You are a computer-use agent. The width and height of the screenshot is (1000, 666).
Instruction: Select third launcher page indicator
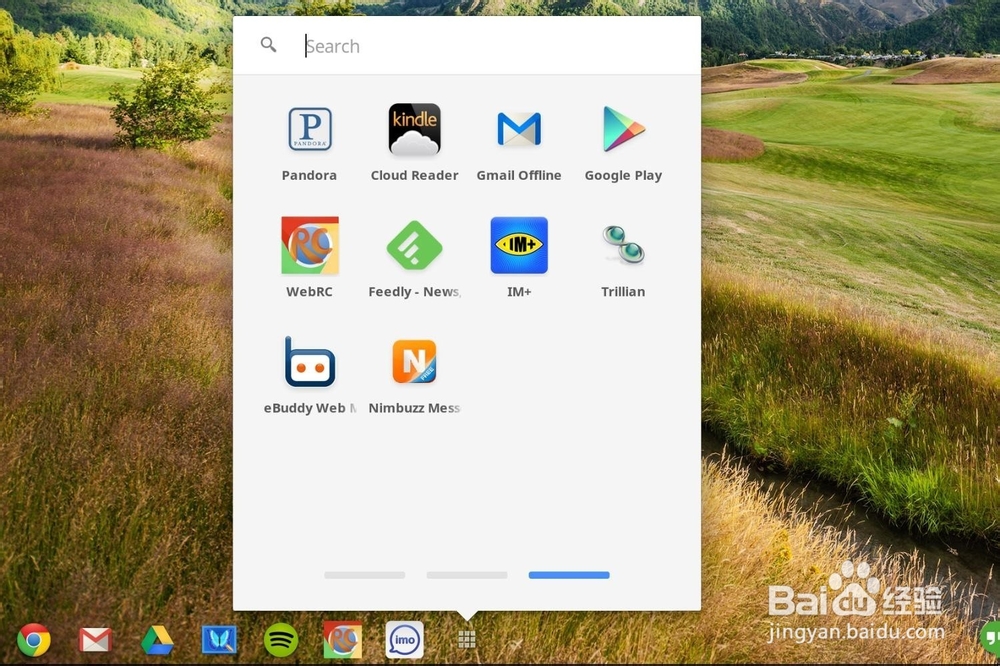coord(569,575)
